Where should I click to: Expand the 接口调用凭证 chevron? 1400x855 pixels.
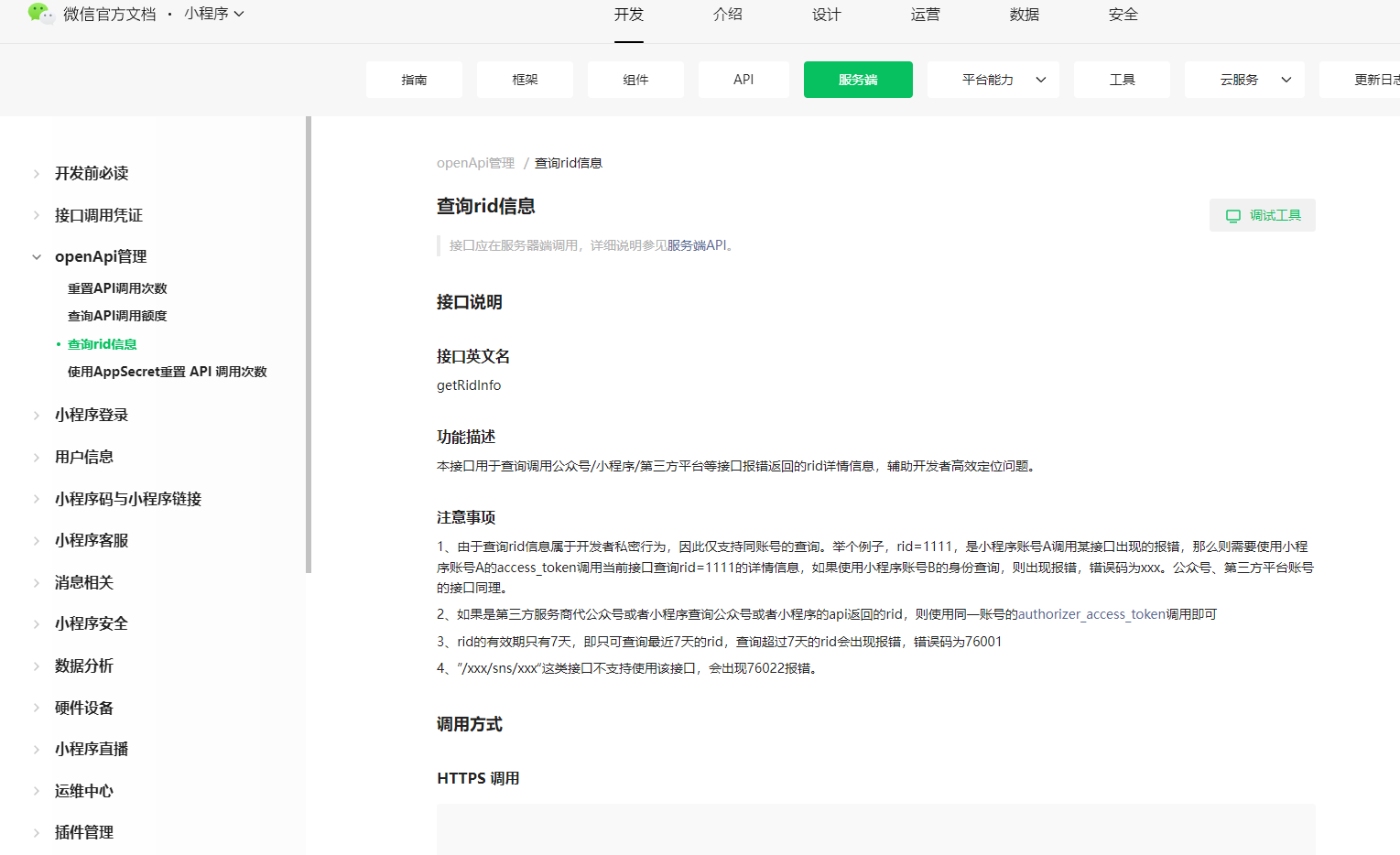click(36, 216)
